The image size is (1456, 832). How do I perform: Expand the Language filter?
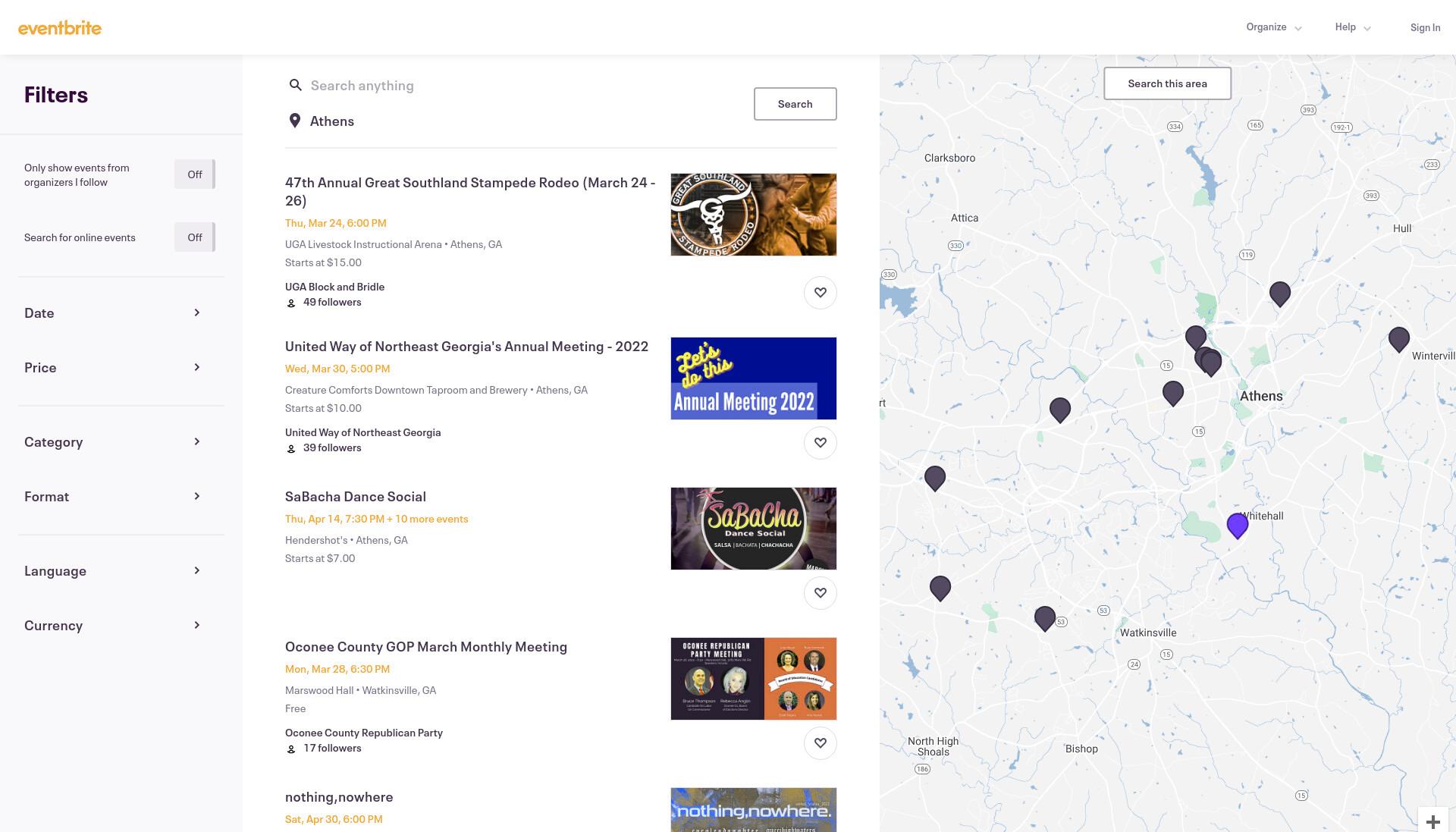coord(114,571)
